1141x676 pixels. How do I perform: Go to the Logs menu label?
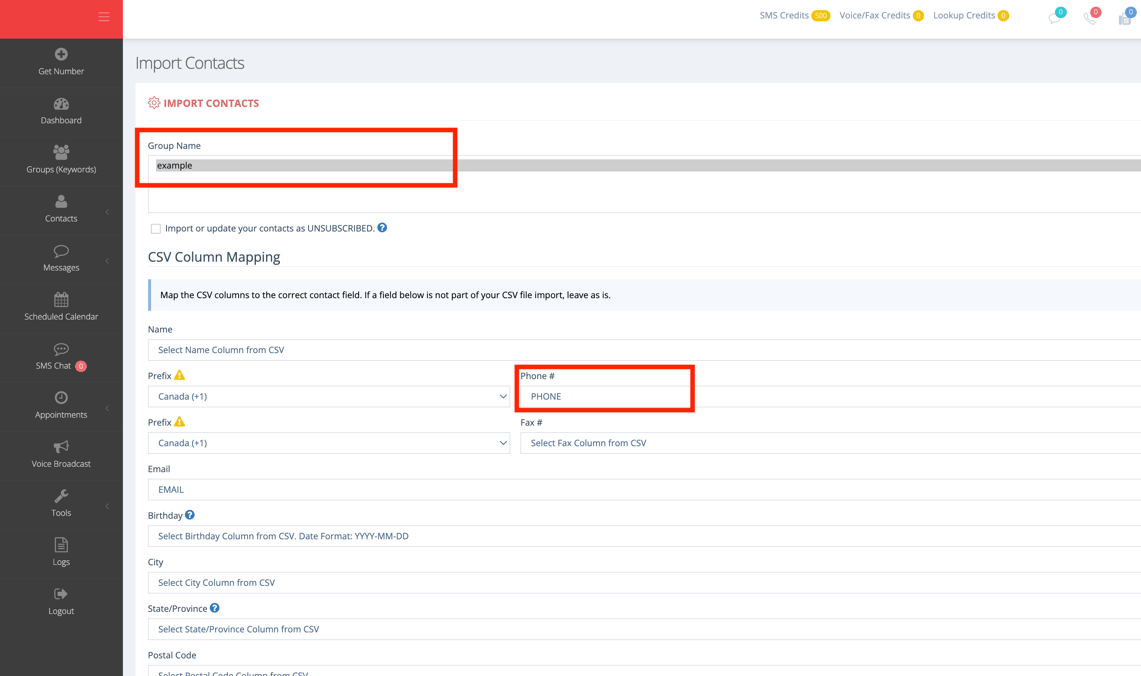(x=61, y=562)
